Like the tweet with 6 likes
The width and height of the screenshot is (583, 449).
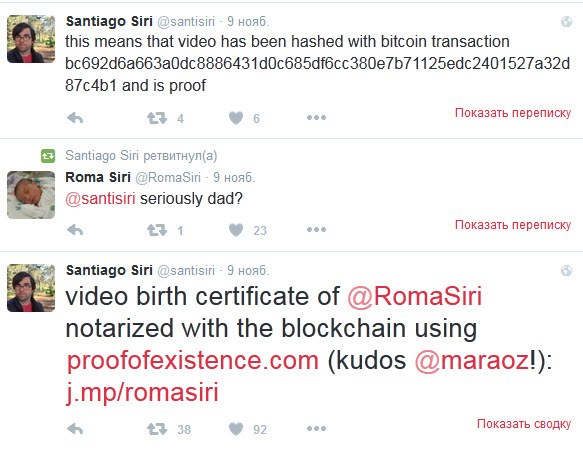pyautogui.click(x=236, y=118)
